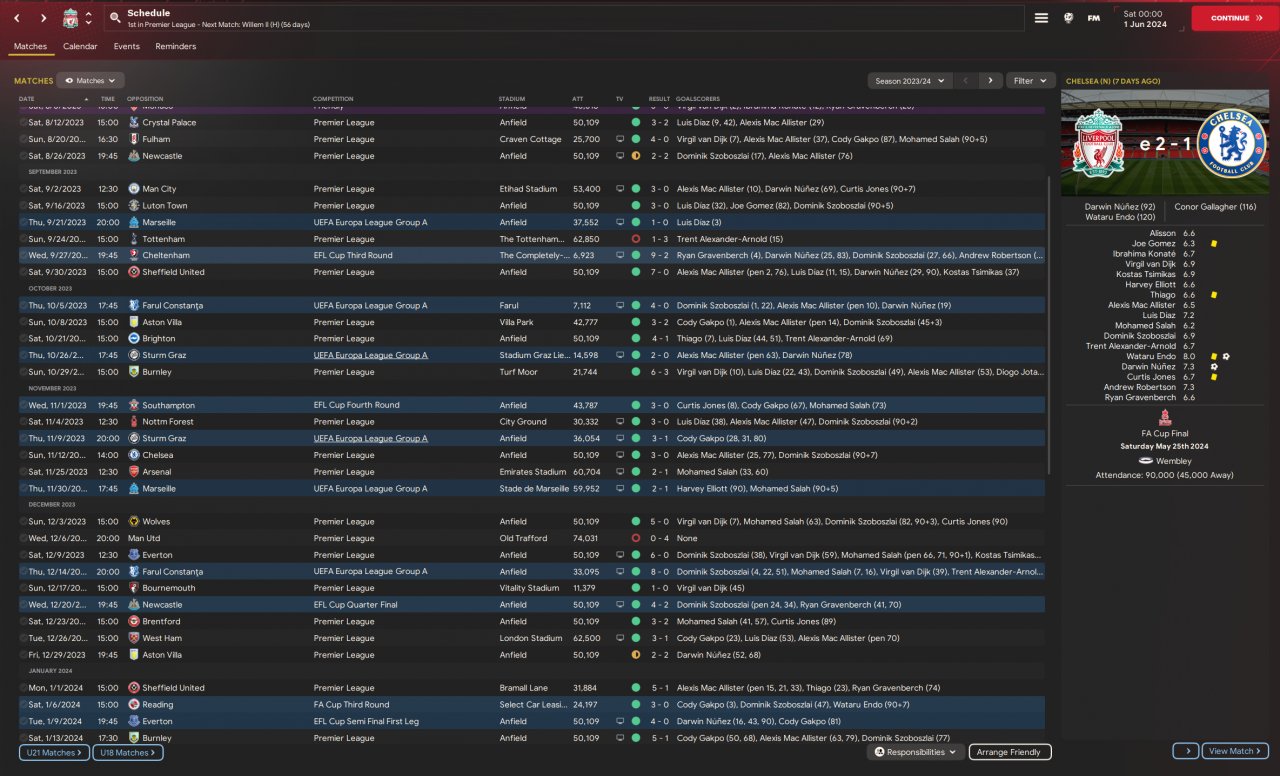Click the Arrange Friendly button

click(1010, 752)
